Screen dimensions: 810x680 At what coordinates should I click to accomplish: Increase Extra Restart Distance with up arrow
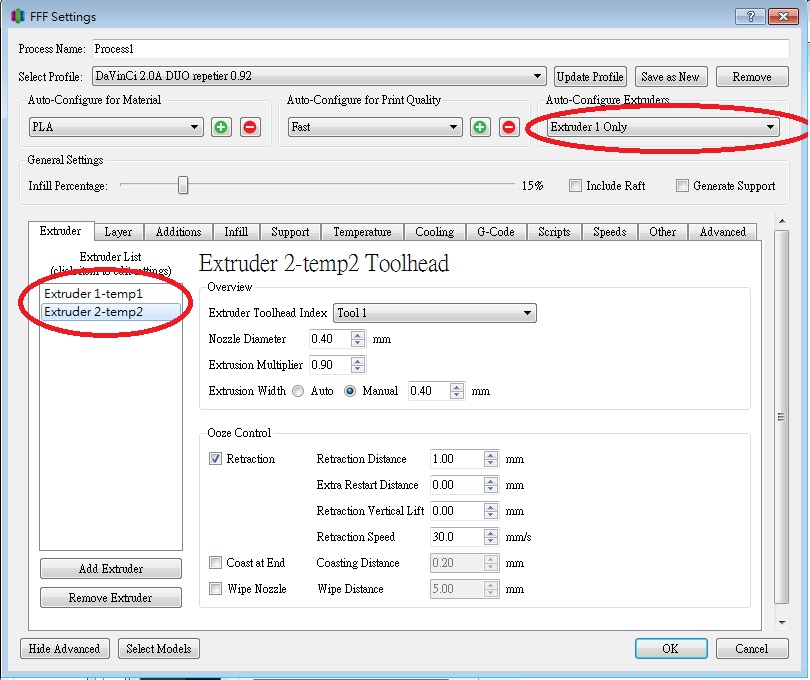[491, 481]
